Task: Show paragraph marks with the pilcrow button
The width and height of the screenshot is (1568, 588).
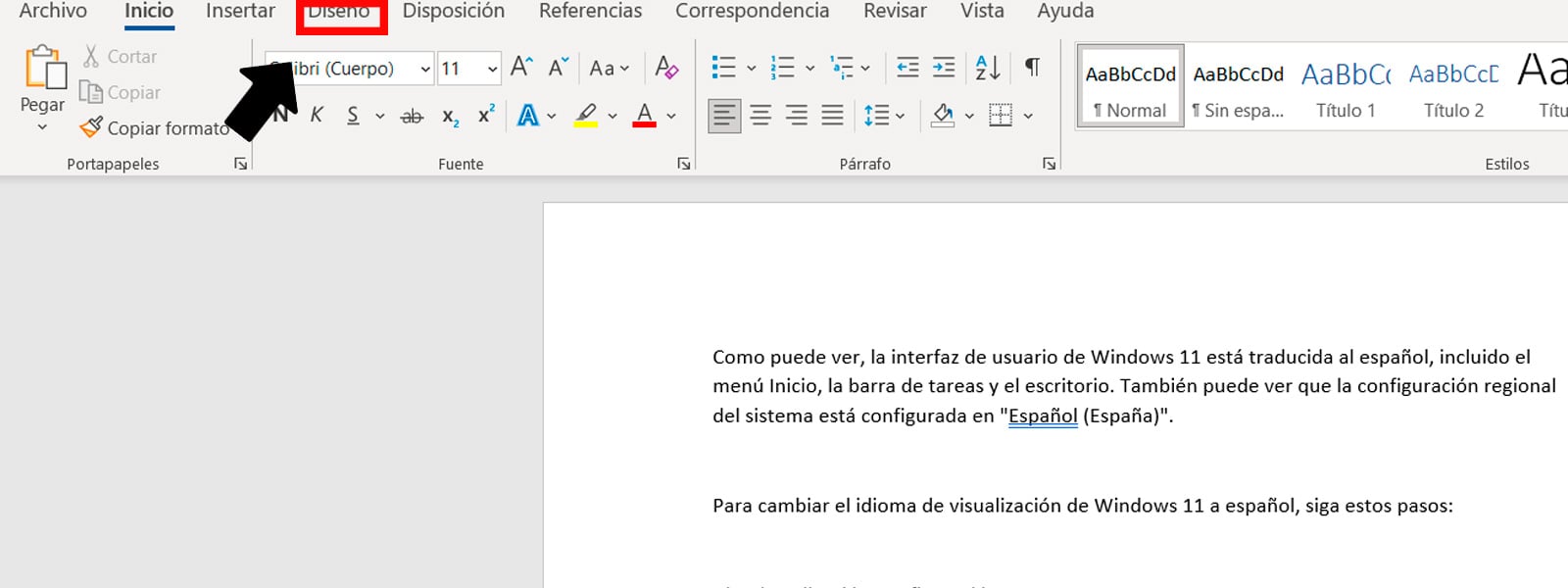Action: click(1032, 68)
